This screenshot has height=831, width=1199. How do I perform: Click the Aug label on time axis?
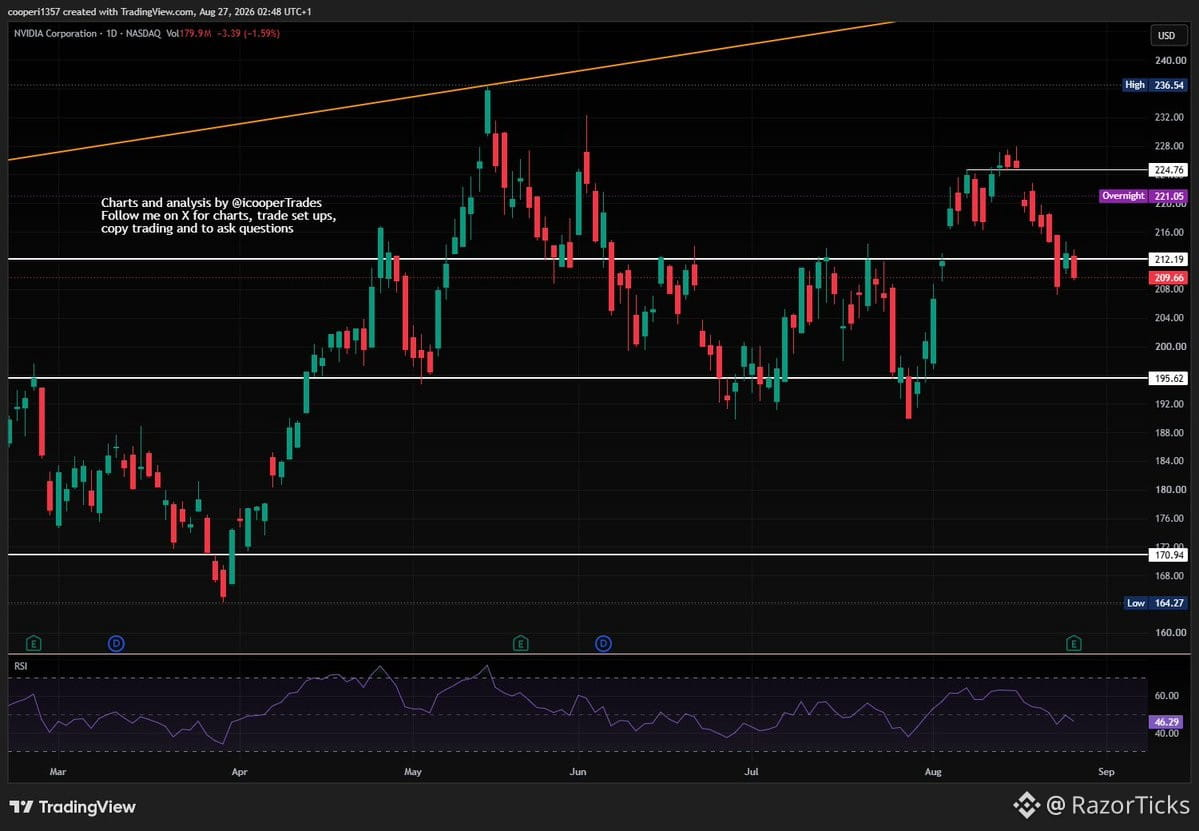click(x=933, y=771)
